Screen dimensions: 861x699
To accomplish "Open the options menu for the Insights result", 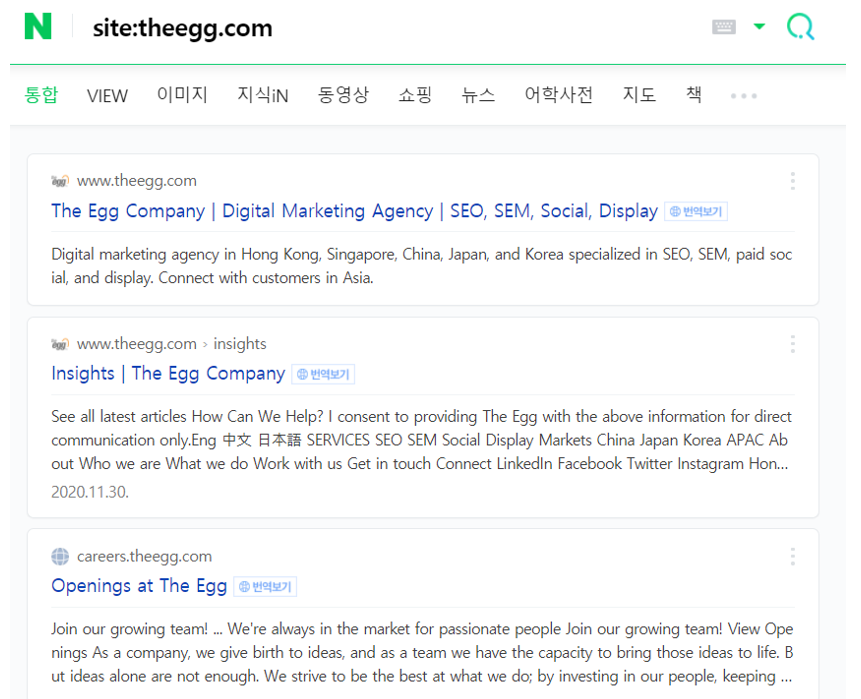I will coord(792,344).
